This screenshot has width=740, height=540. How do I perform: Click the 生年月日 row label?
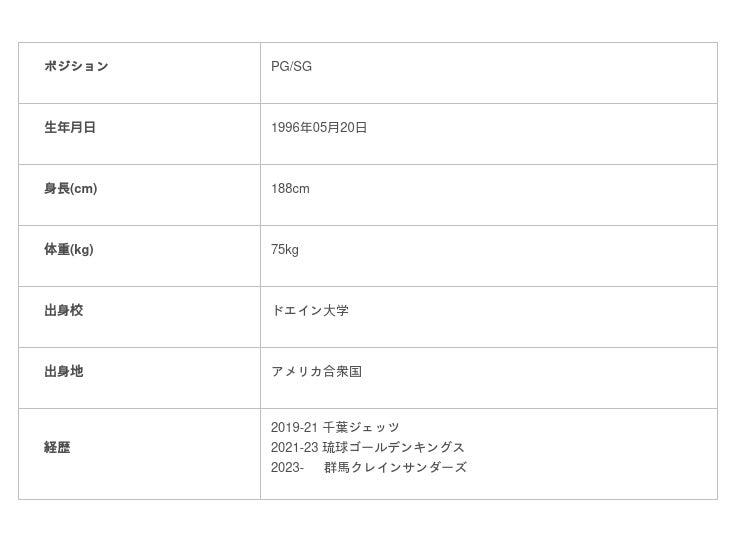tap(70, 128)
